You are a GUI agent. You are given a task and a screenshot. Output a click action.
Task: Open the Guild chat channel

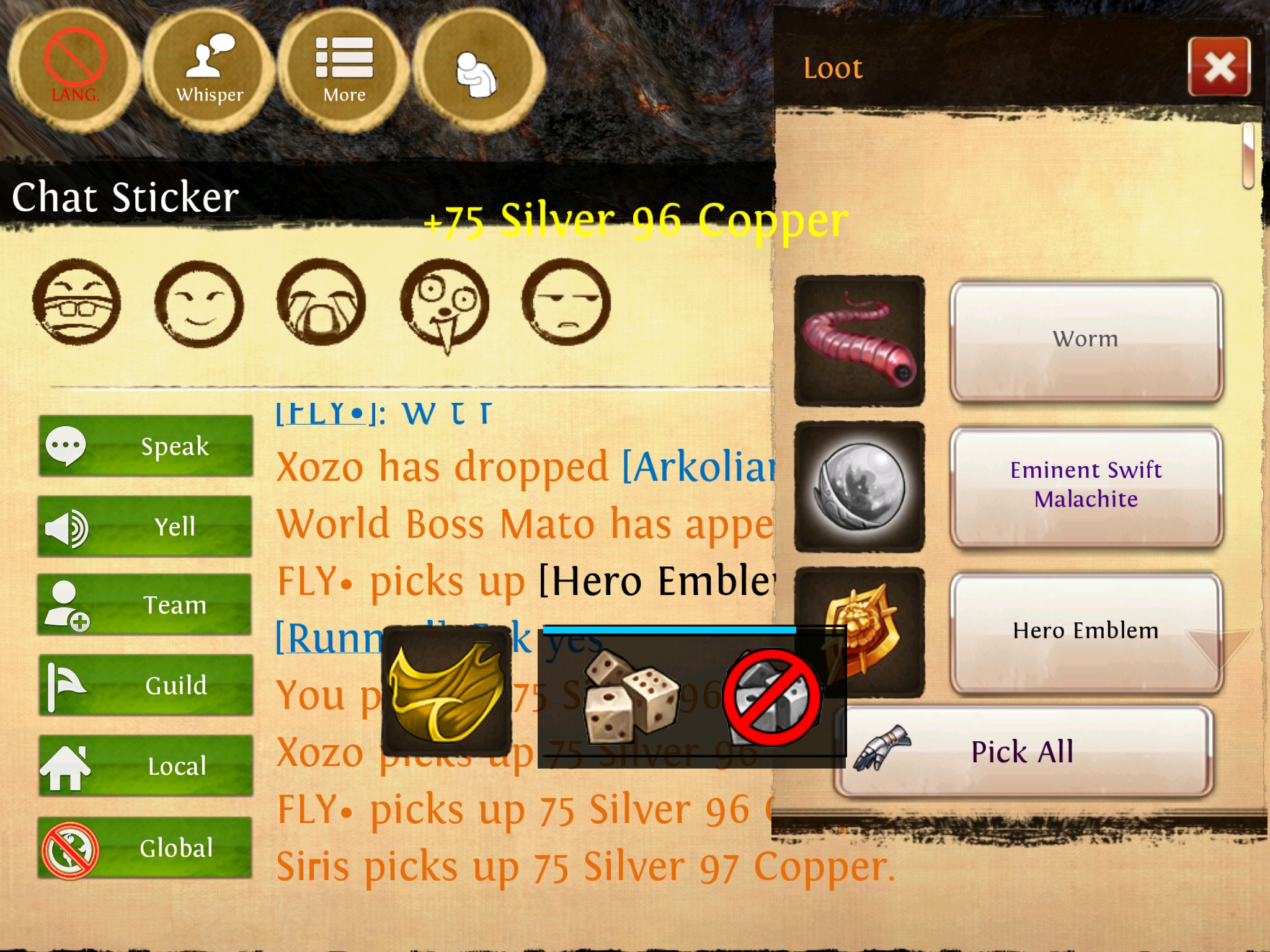145,685
